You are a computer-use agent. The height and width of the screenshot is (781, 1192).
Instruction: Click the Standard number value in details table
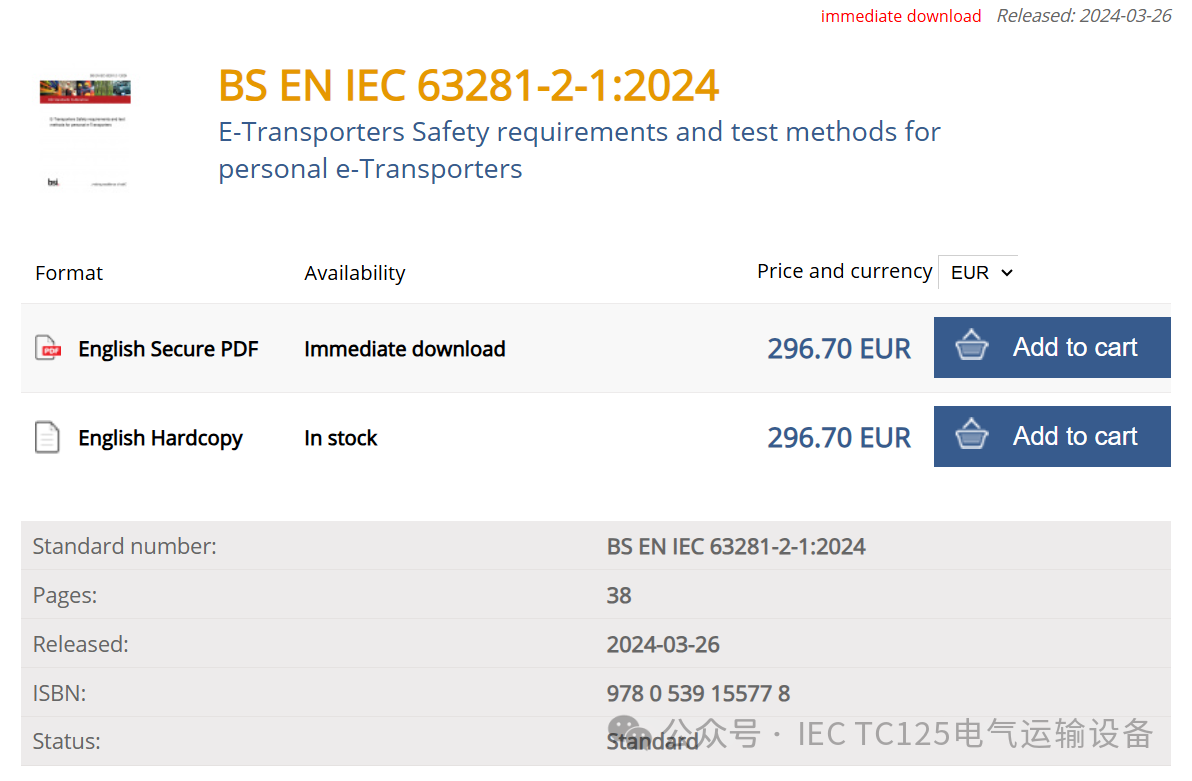tap(736, 547)
